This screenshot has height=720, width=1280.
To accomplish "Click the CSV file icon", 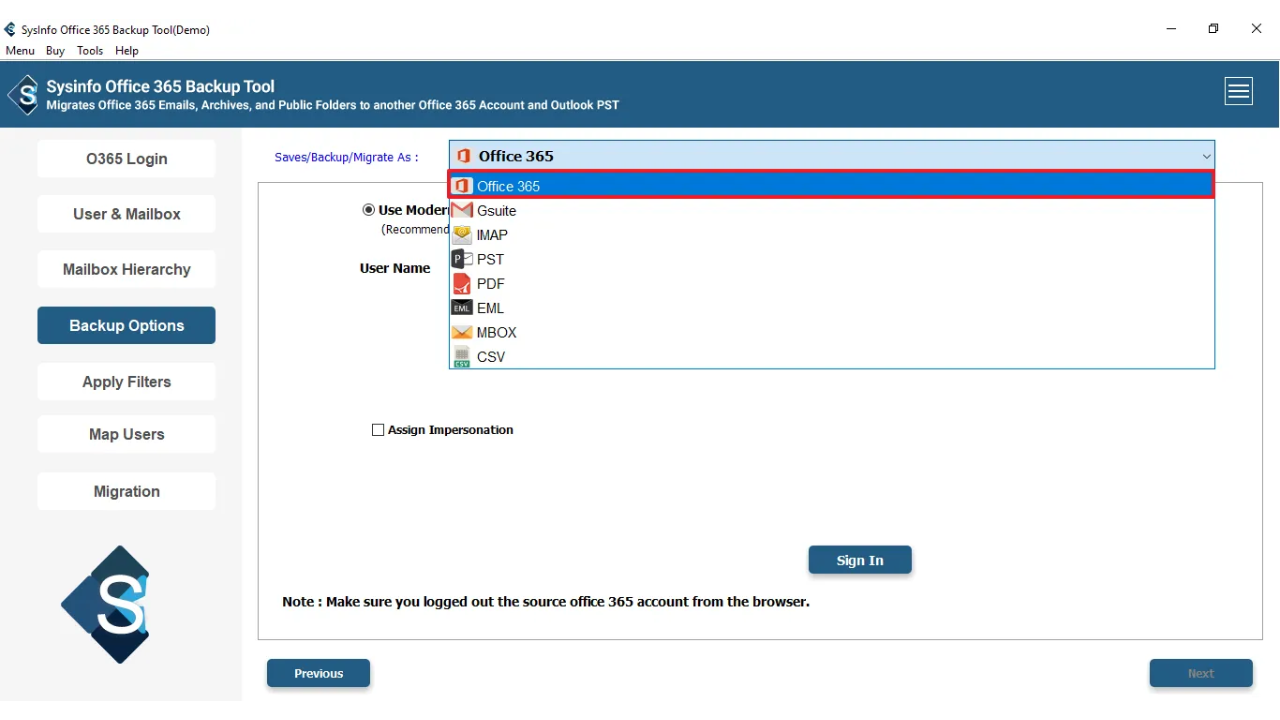I will tap(462, 357).
